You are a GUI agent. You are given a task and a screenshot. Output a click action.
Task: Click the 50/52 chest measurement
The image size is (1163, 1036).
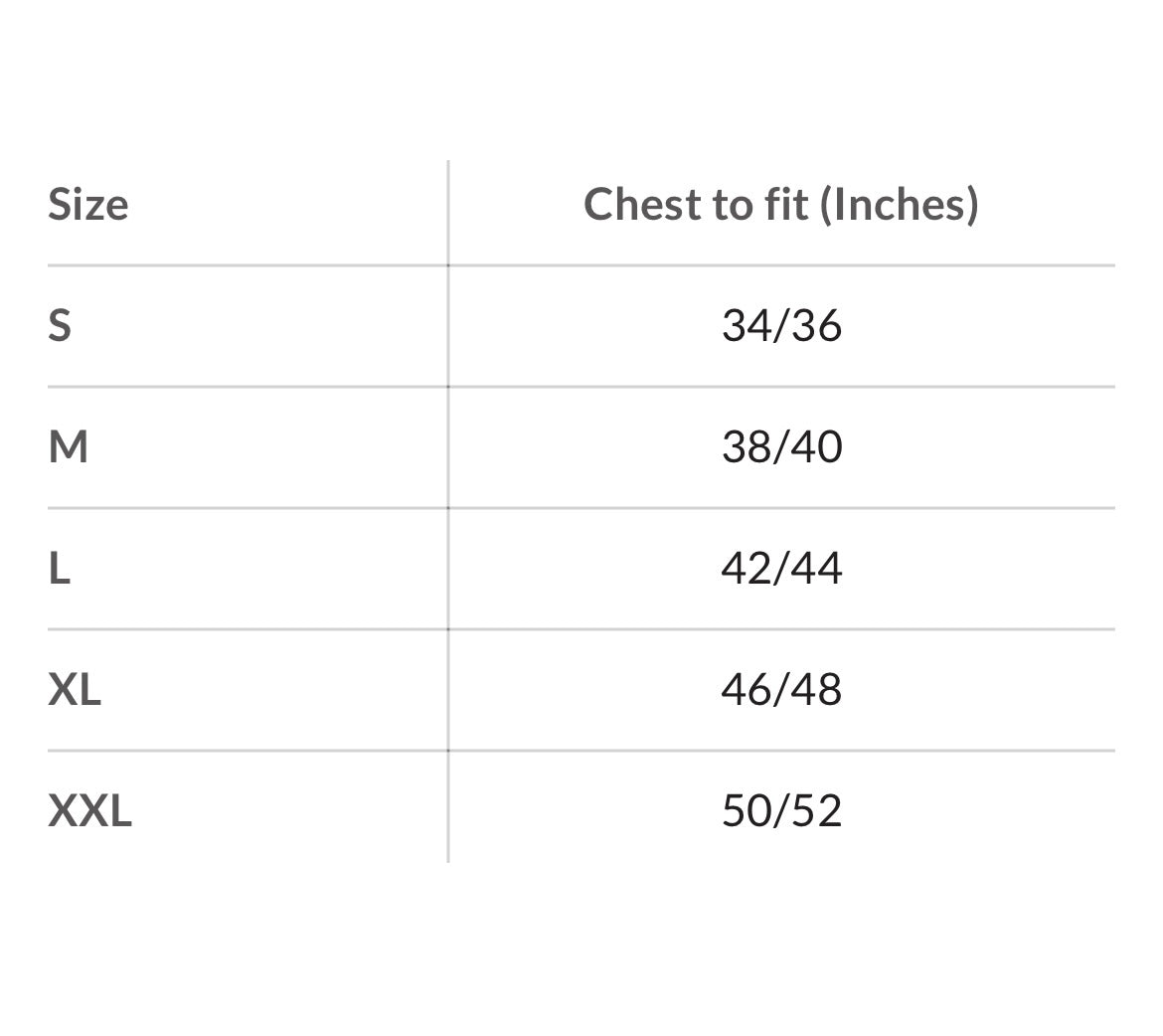[781, 811]
